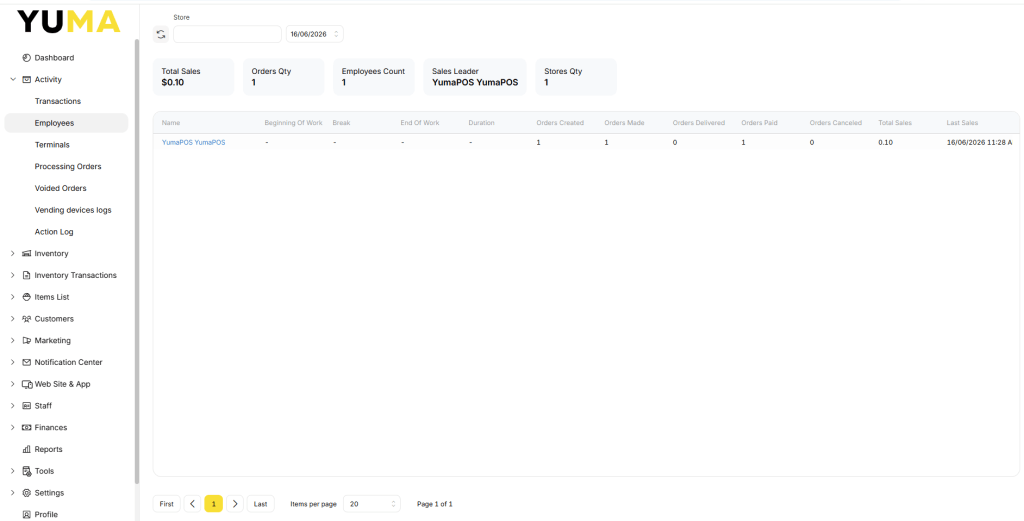The width and height of the screenshot is (1024, 521).
Task: Click the Reports bar chart icon
Action: point(27,449)
